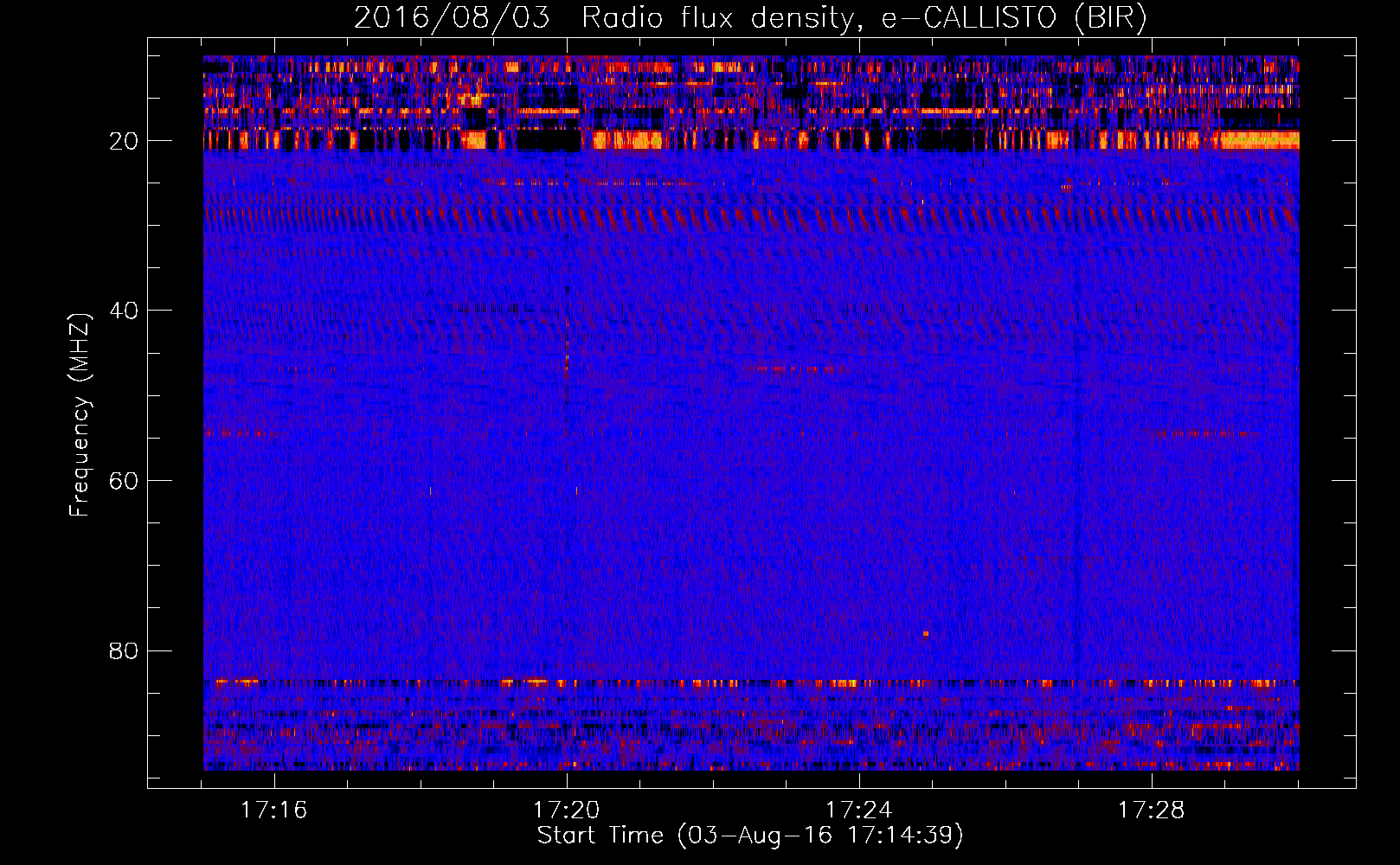Viewport: 1400px width, 865px height.
Task: Click the plot title "Radio flux density, e-CALLISTO (BIR)"
Action: [864, 18]
